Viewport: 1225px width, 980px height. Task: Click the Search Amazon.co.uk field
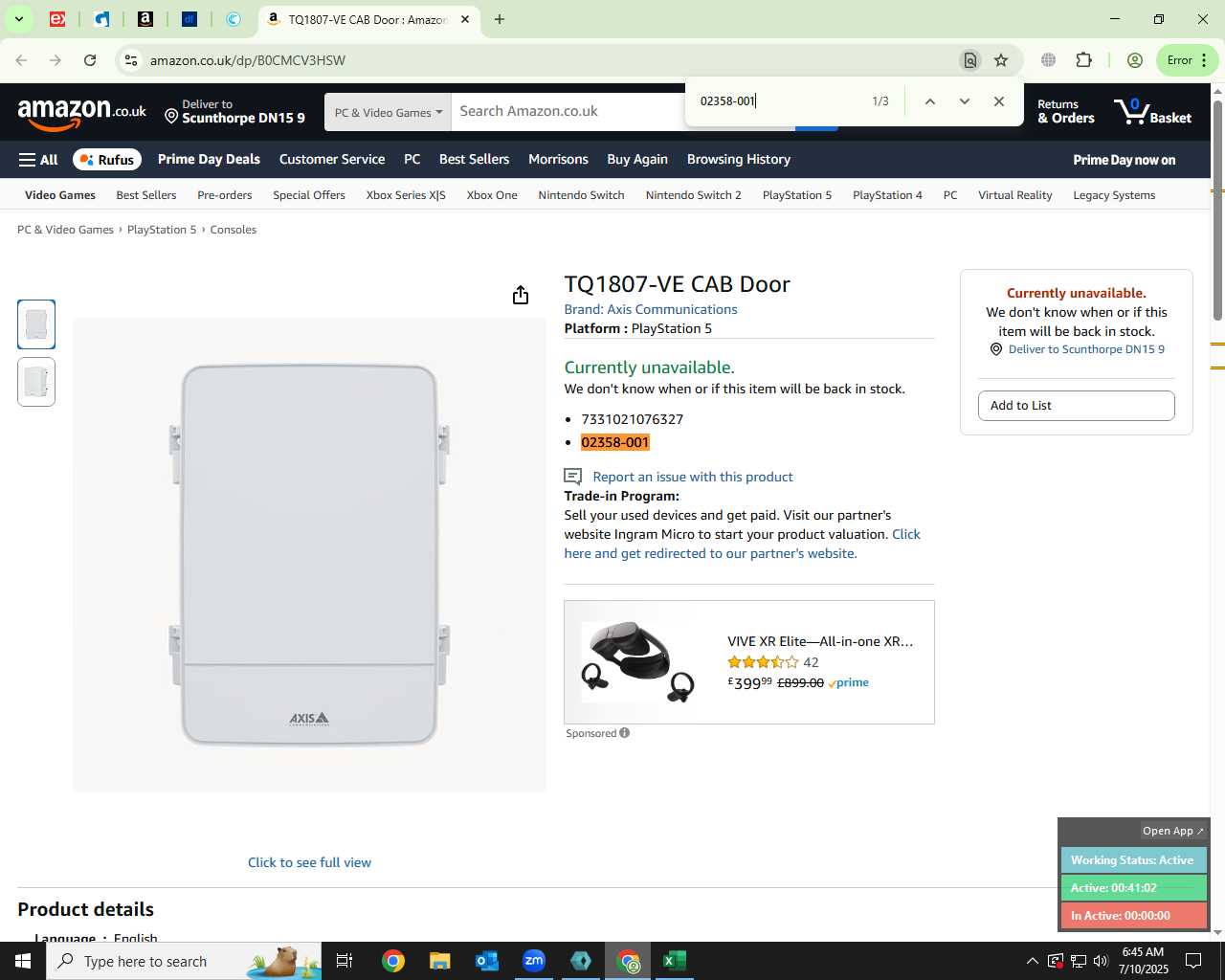point(568,111)
